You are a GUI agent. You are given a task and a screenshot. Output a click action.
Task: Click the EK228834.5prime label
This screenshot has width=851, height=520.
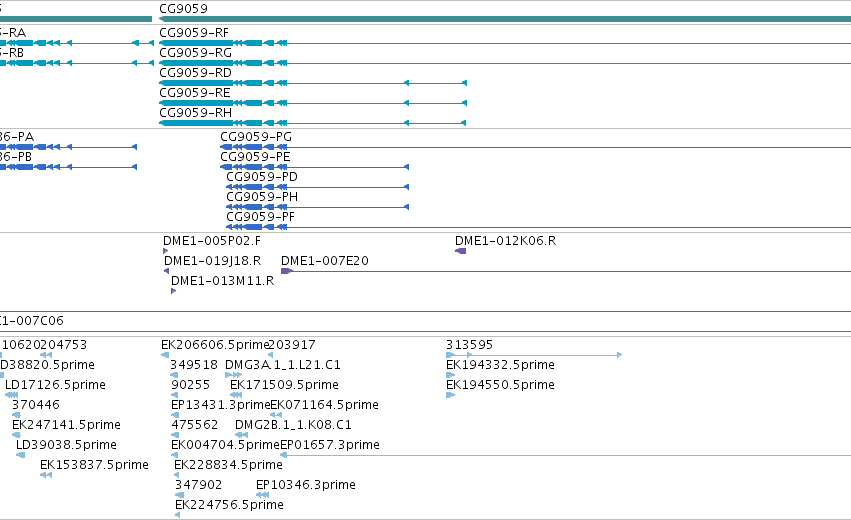228,465
